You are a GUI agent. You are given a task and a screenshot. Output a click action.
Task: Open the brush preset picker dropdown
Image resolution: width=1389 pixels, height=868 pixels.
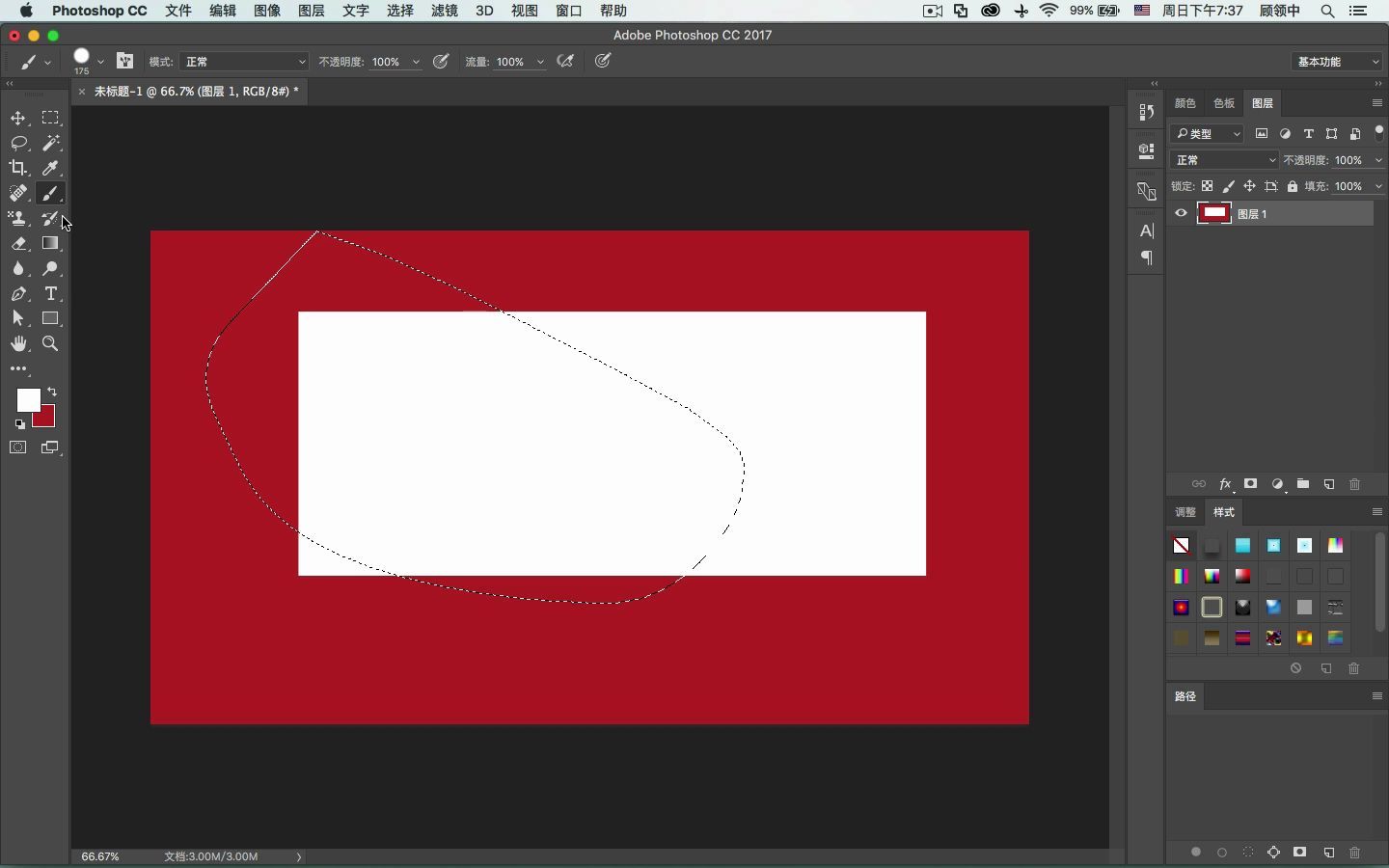[100, 62]
